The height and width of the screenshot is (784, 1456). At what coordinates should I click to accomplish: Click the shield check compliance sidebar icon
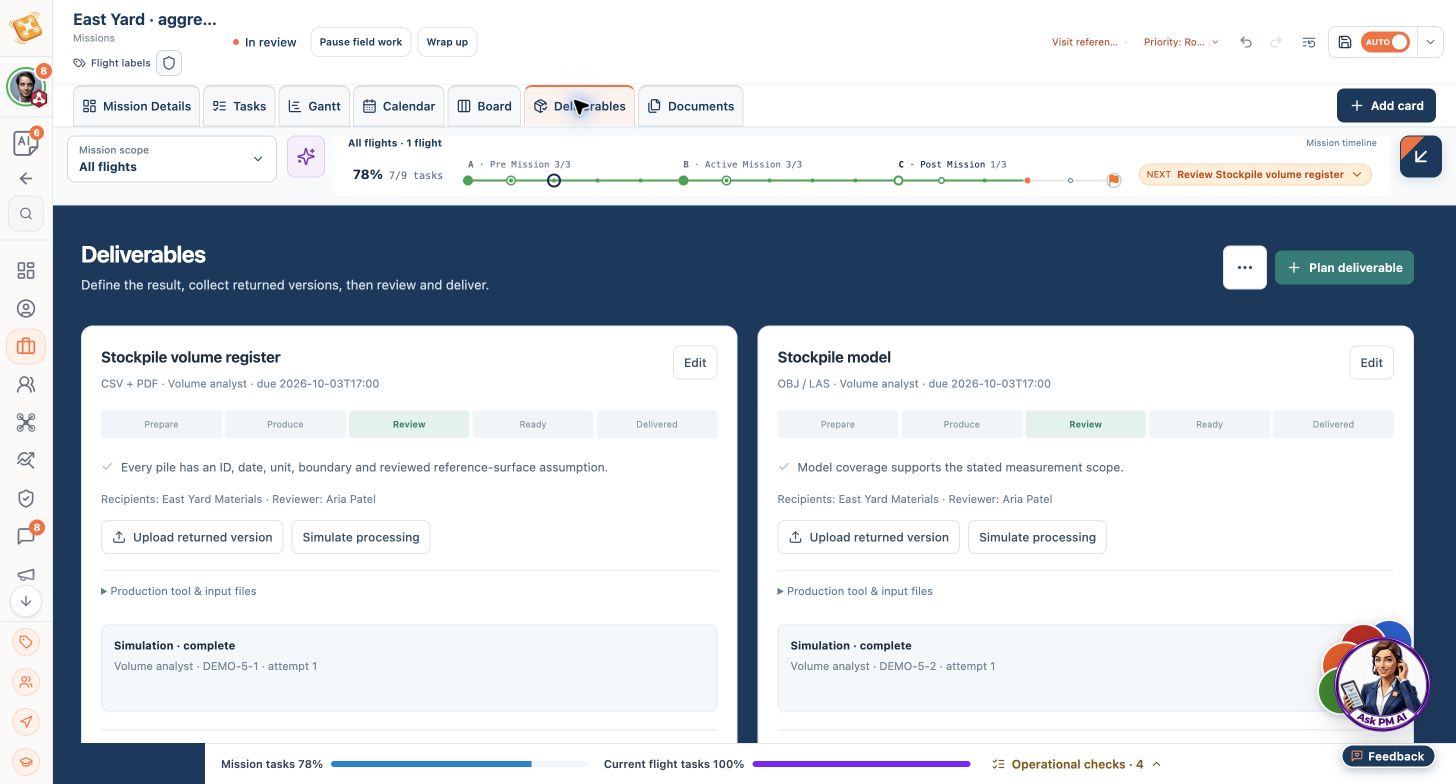click(26, 498)
